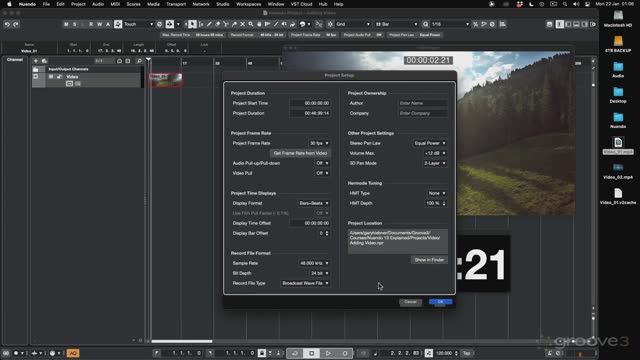Toggle Solo (S) state button in the toolbar
Screen dimensions: 640x360
[x=74, y=24]
